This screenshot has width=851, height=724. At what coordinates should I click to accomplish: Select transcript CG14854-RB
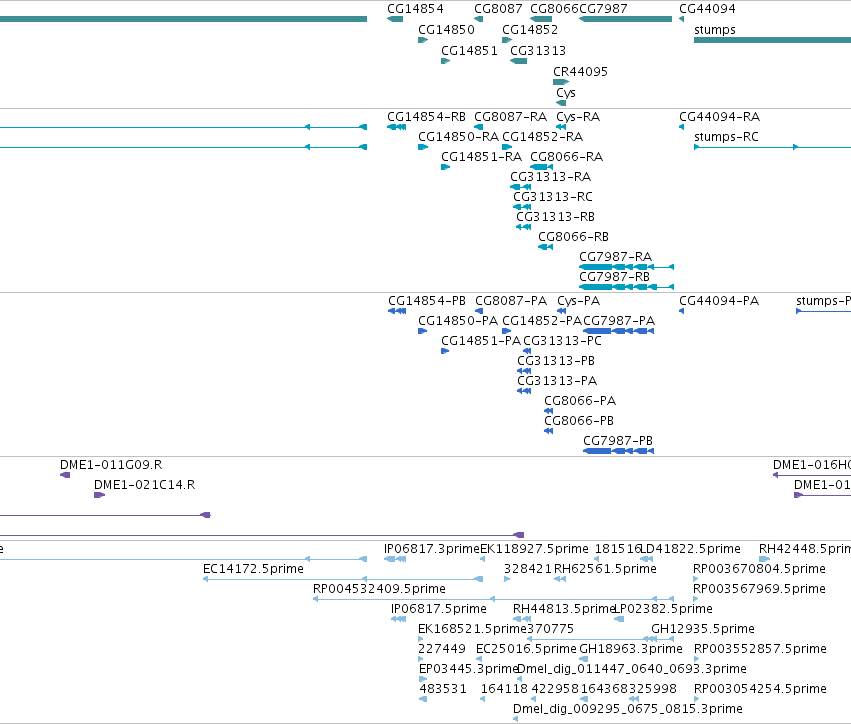click(x=426, y=117)
